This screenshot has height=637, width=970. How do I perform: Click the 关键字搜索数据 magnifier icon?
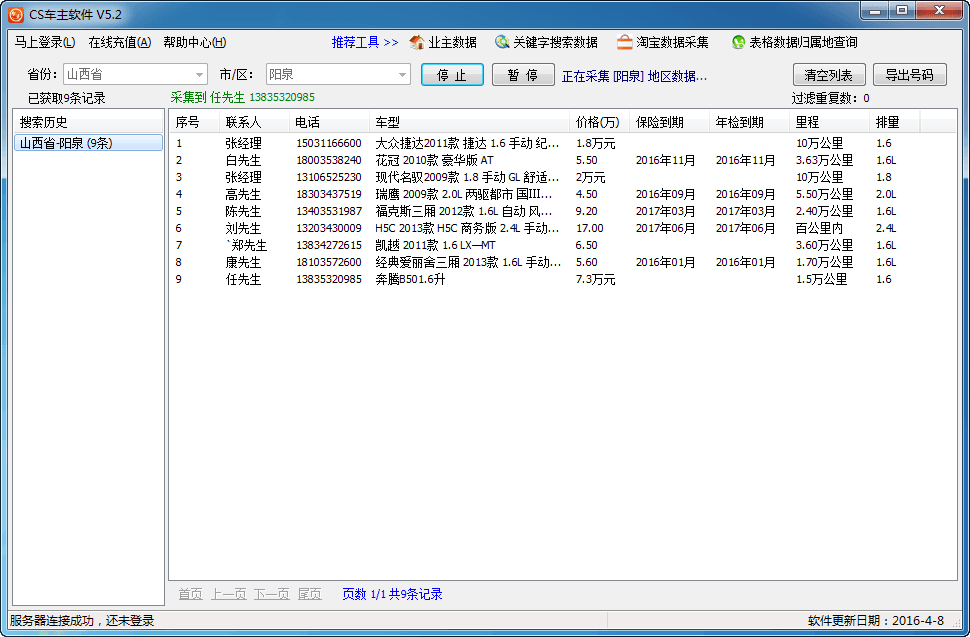point(502,43)
